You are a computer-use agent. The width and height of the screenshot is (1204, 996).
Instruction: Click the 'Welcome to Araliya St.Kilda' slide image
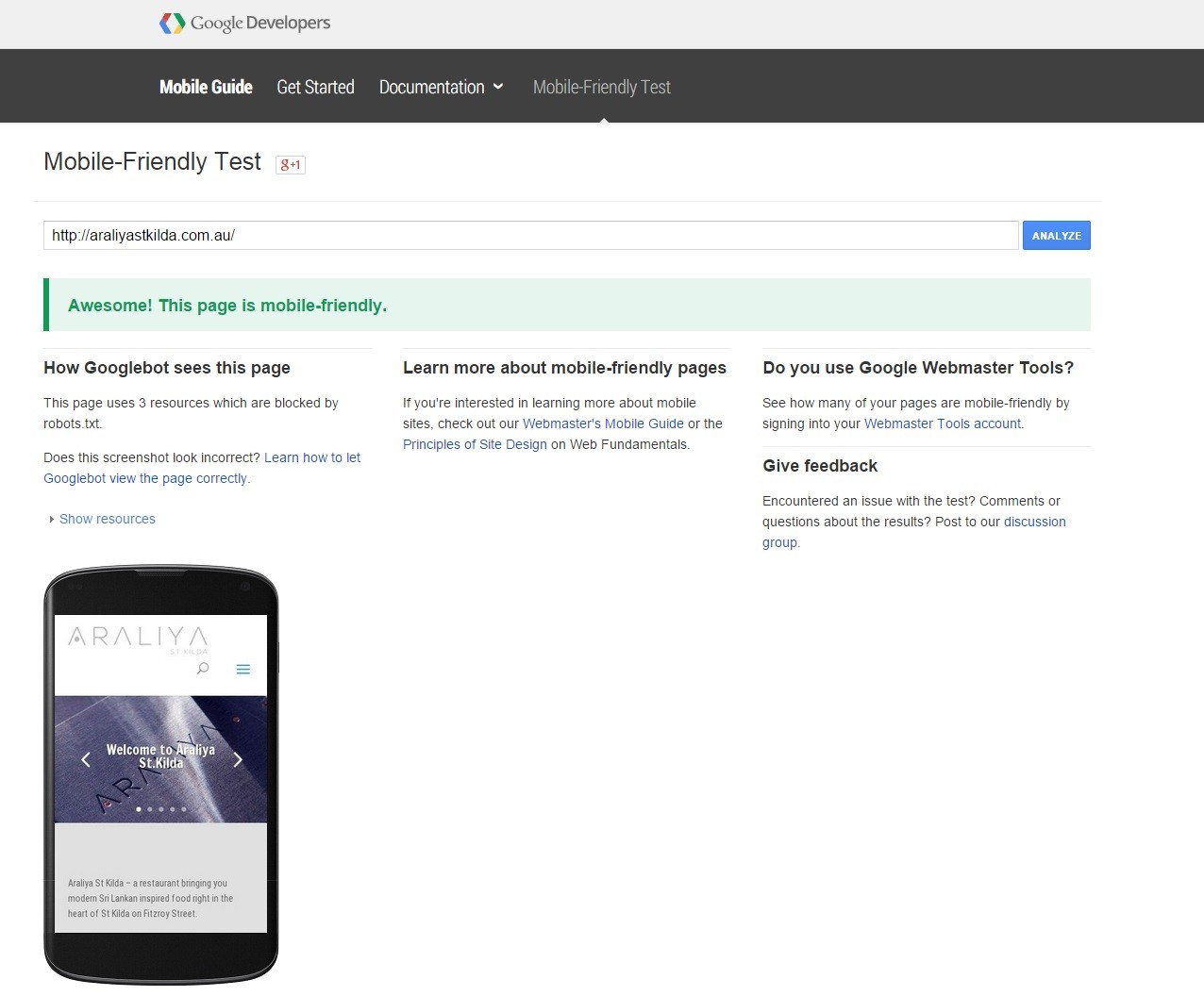[160, 759]
